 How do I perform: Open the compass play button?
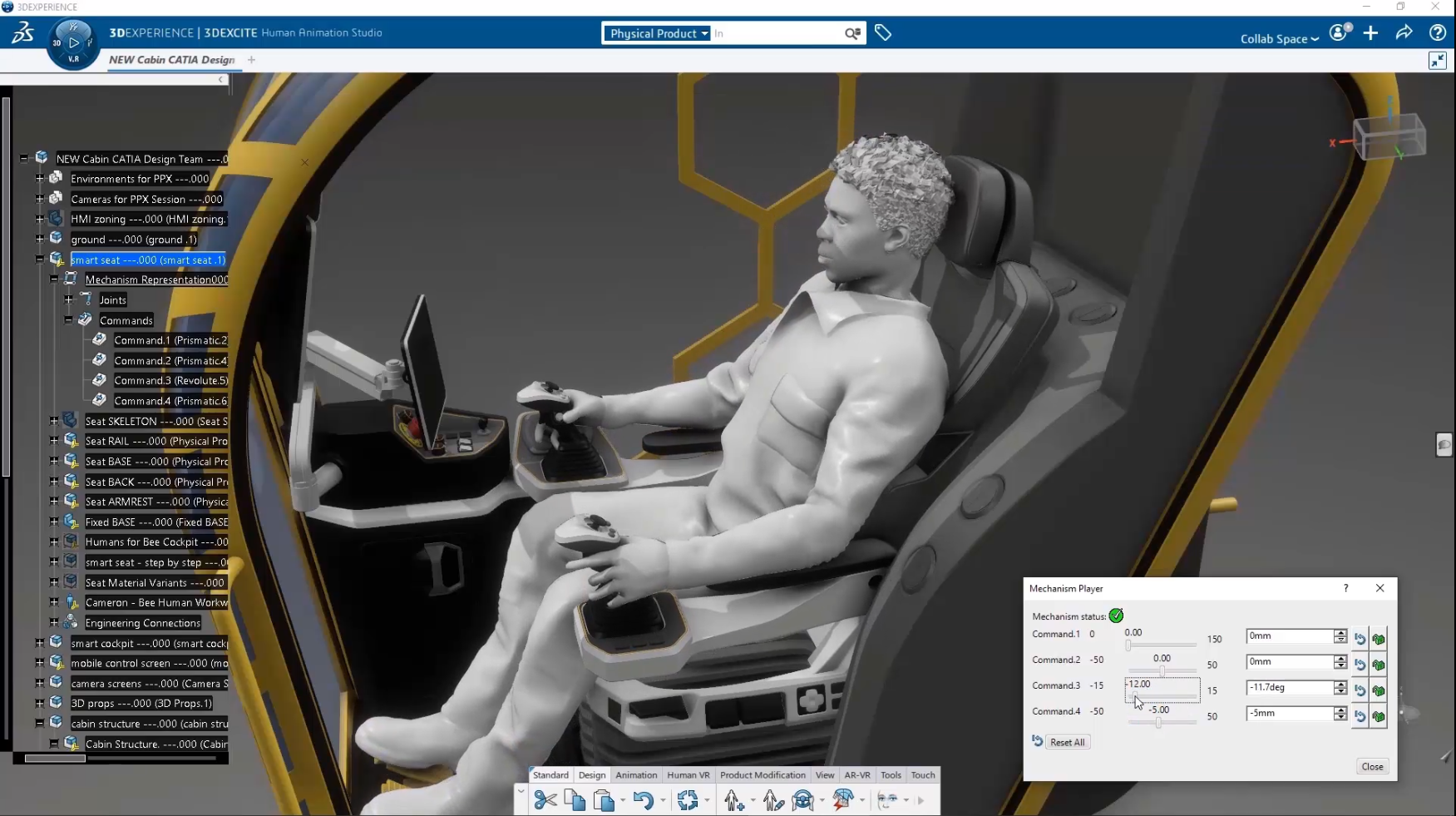(x=74, y=42)
